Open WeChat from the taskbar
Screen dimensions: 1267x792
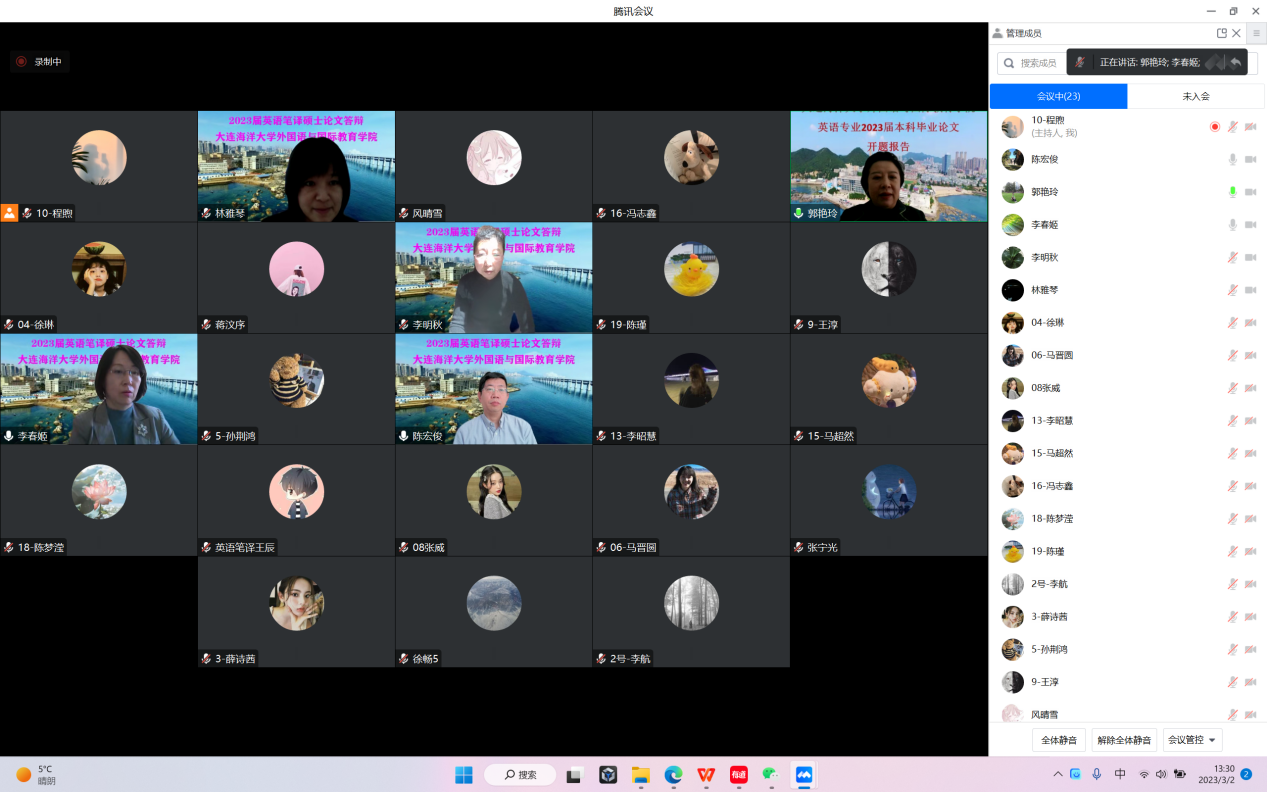tap(770, 775)
